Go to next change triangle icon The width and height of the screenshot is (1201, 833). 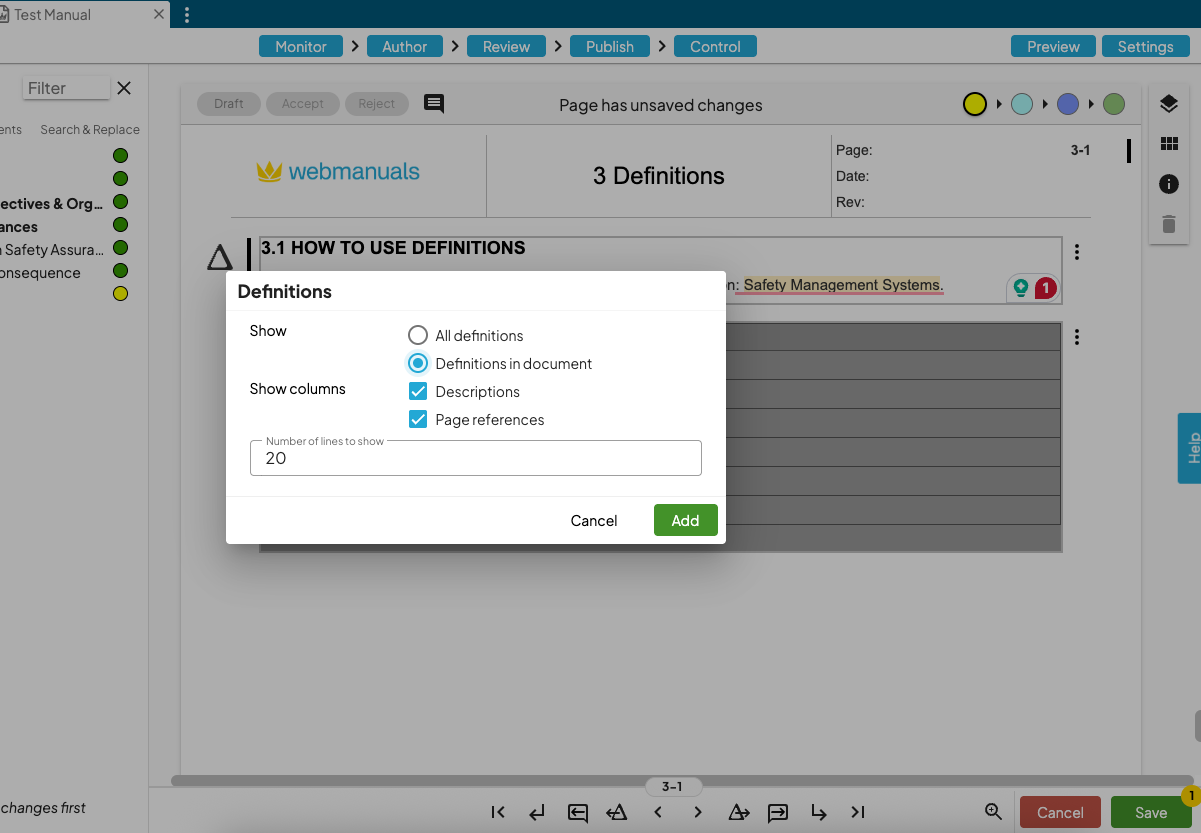[x=739, y=812]
